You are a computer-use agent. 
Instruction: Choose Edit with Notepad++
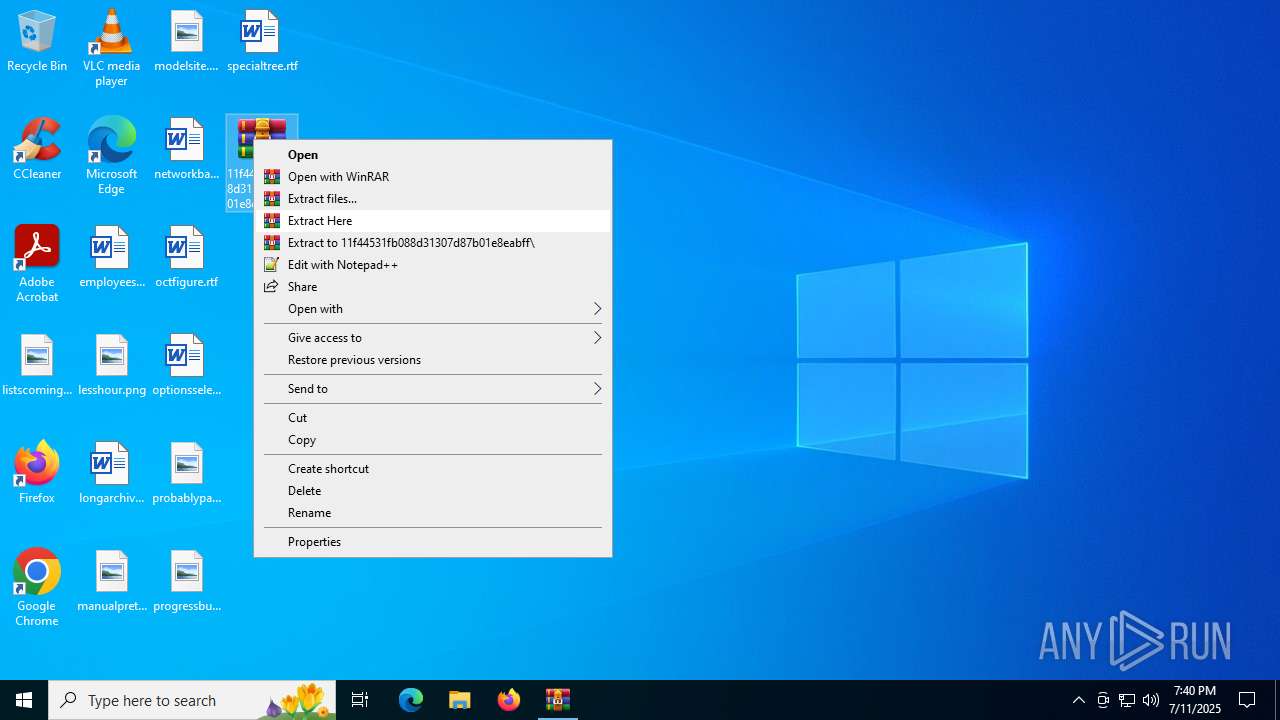click(x=432, y=265)
